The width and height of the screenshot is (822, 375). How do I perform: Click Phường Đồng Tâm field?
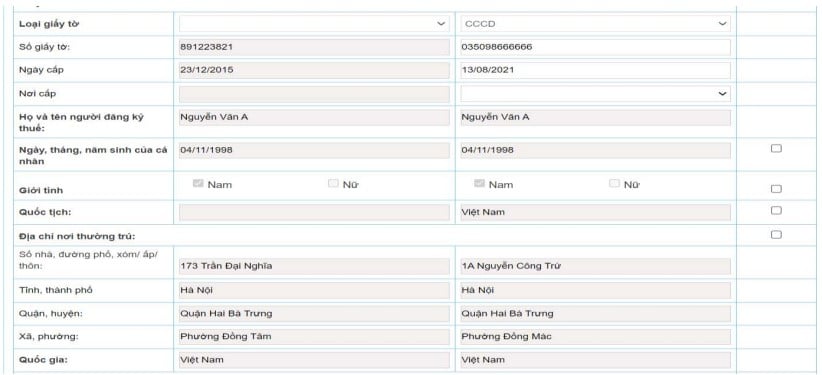[314, 337]
